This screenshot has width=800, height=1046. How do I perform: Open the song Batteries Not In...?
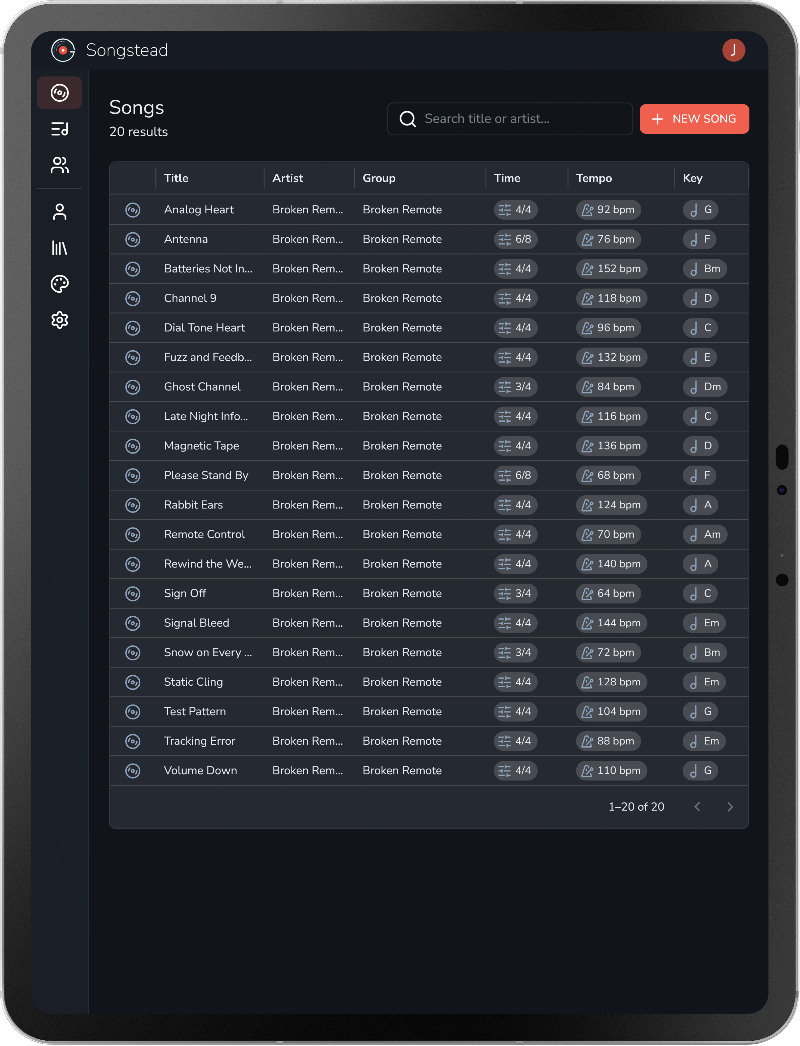coord(208,269)
